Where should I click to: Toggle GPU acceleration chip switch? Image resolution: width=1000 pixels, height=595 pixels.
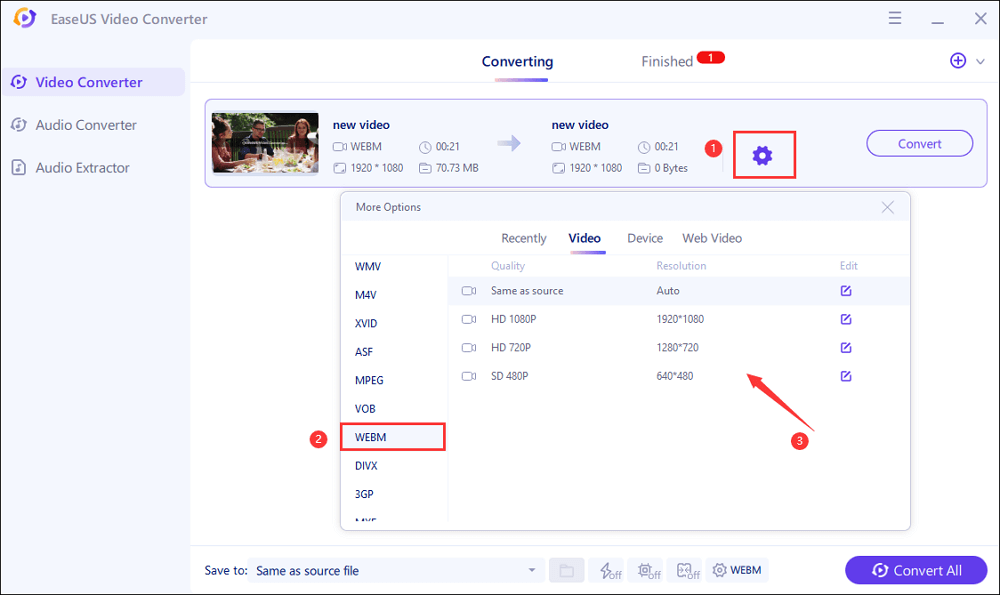tap(647, 571)
